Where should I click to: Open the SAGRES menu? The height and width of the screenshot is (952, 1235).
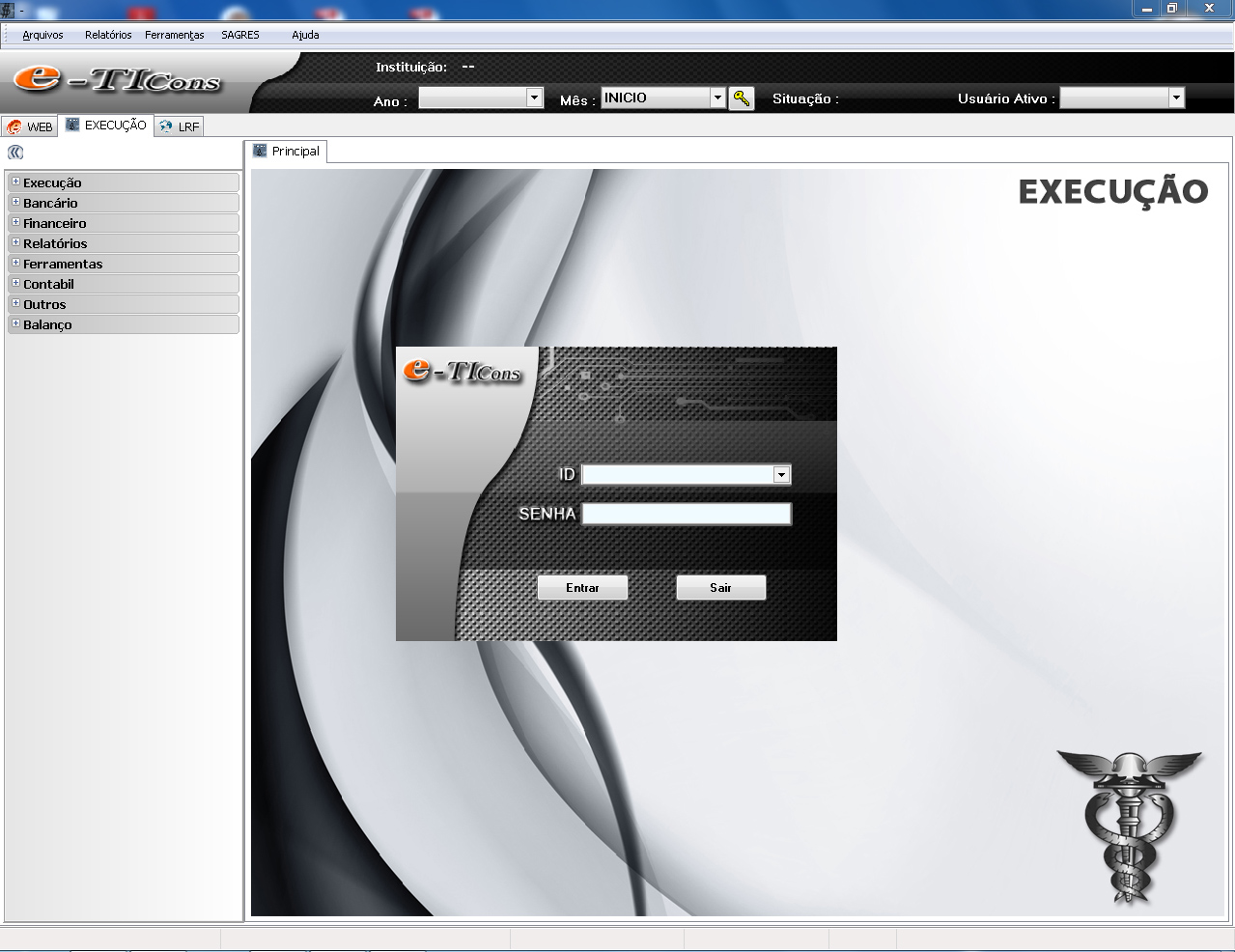(x=240, y=35)
